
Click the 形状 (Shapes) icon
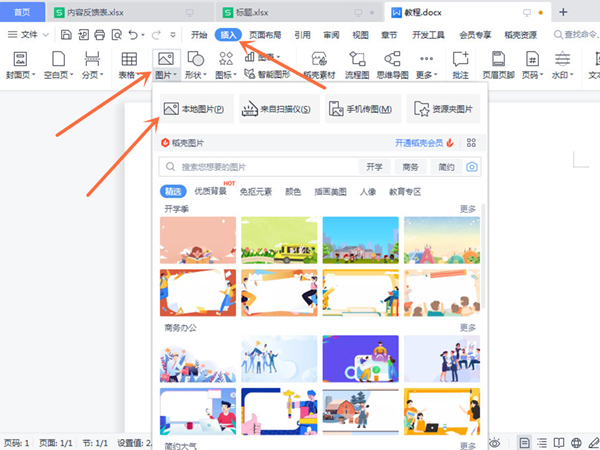(x=197, y=59)
